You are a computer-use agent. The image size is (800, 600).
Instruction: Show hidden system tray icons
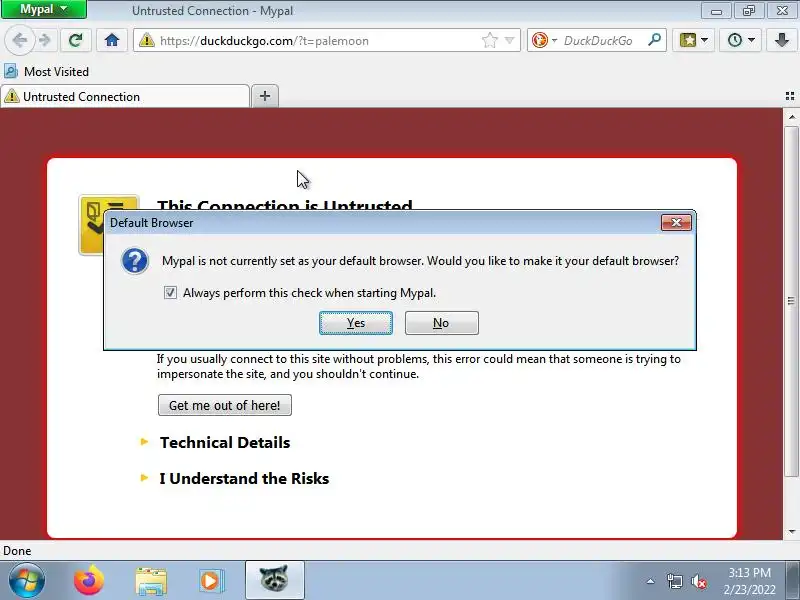pyautogui.click(x=651, y=581)
